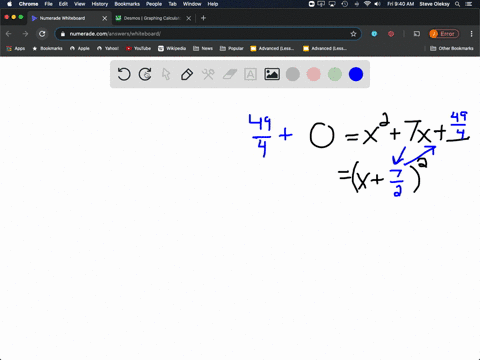Open first Advanced bookmark
Viewport: 480px width, 360px height.
coord(272,48)
